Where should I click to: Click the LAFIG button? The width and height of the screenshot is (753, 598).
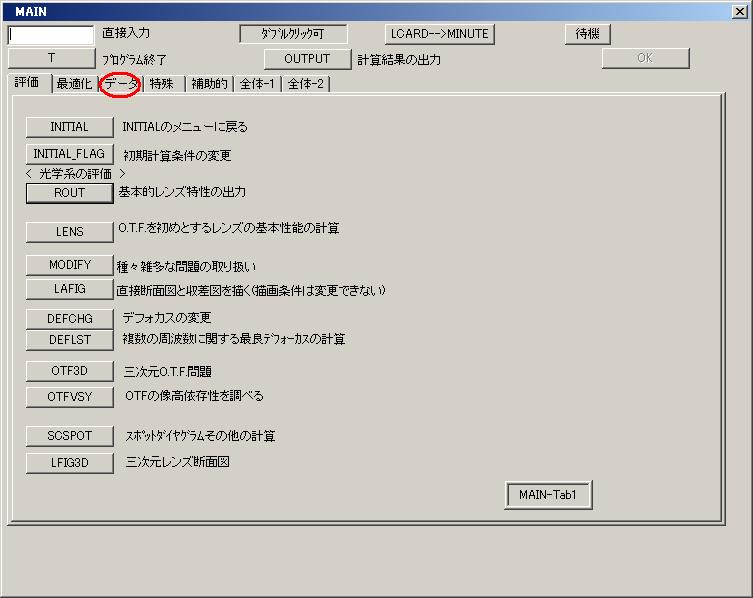click(x=70, y=289)
